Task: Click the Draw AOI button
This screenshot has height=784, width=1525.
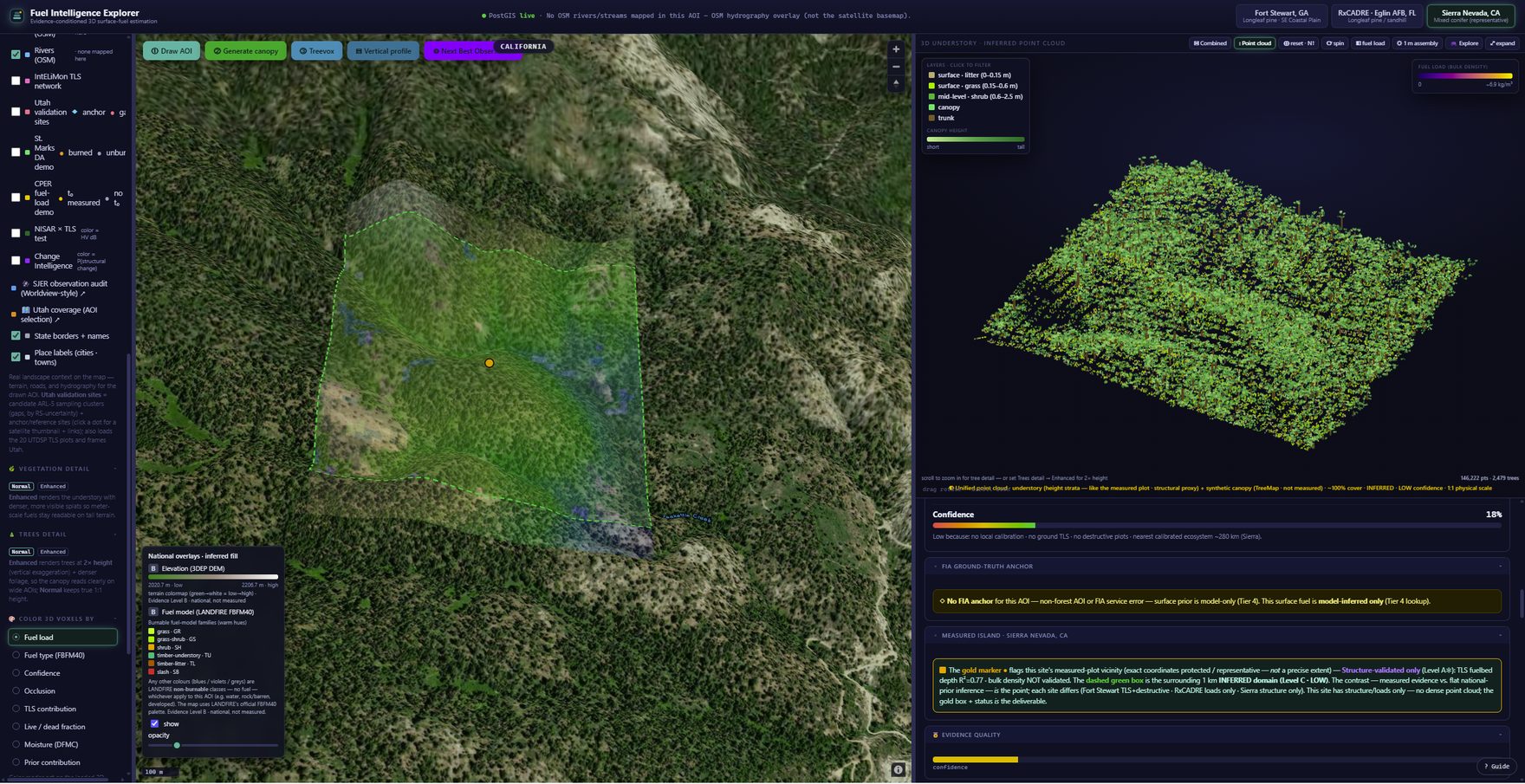Action: [172, 51]
